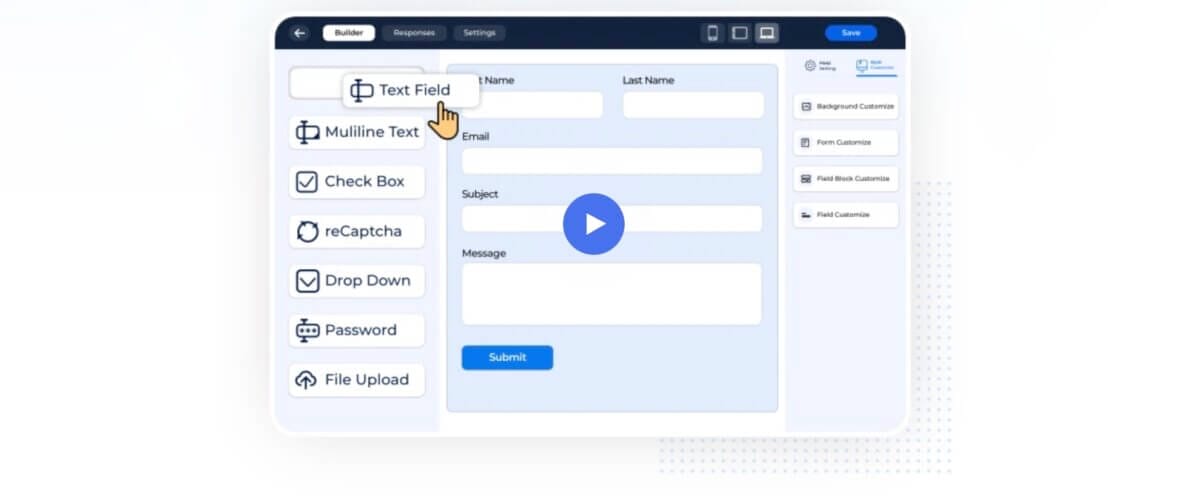The image size is (1200, 500).
Task: Open the Settings tab
Action: click(479, 33)
